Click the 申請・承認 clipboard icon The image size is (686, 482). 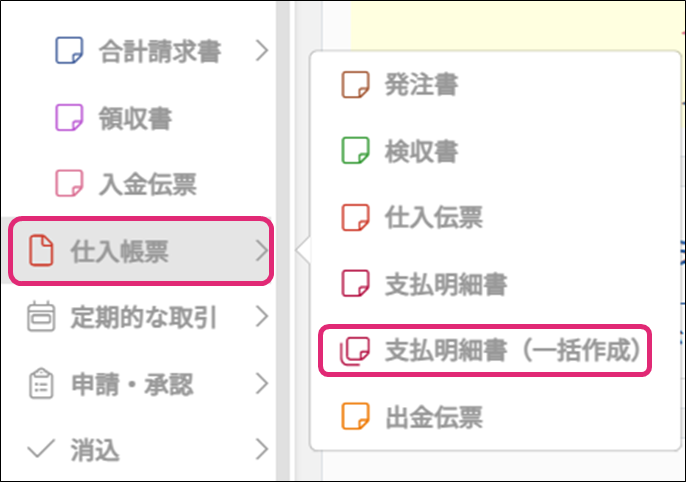[40, 384]
